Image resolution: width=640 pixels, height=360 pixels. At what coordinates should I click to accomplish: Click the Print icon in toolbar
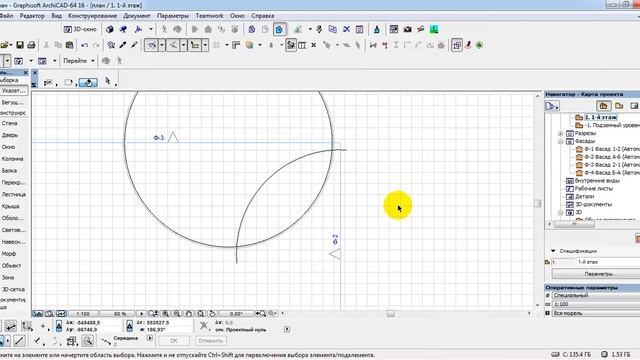click(31, 45)
